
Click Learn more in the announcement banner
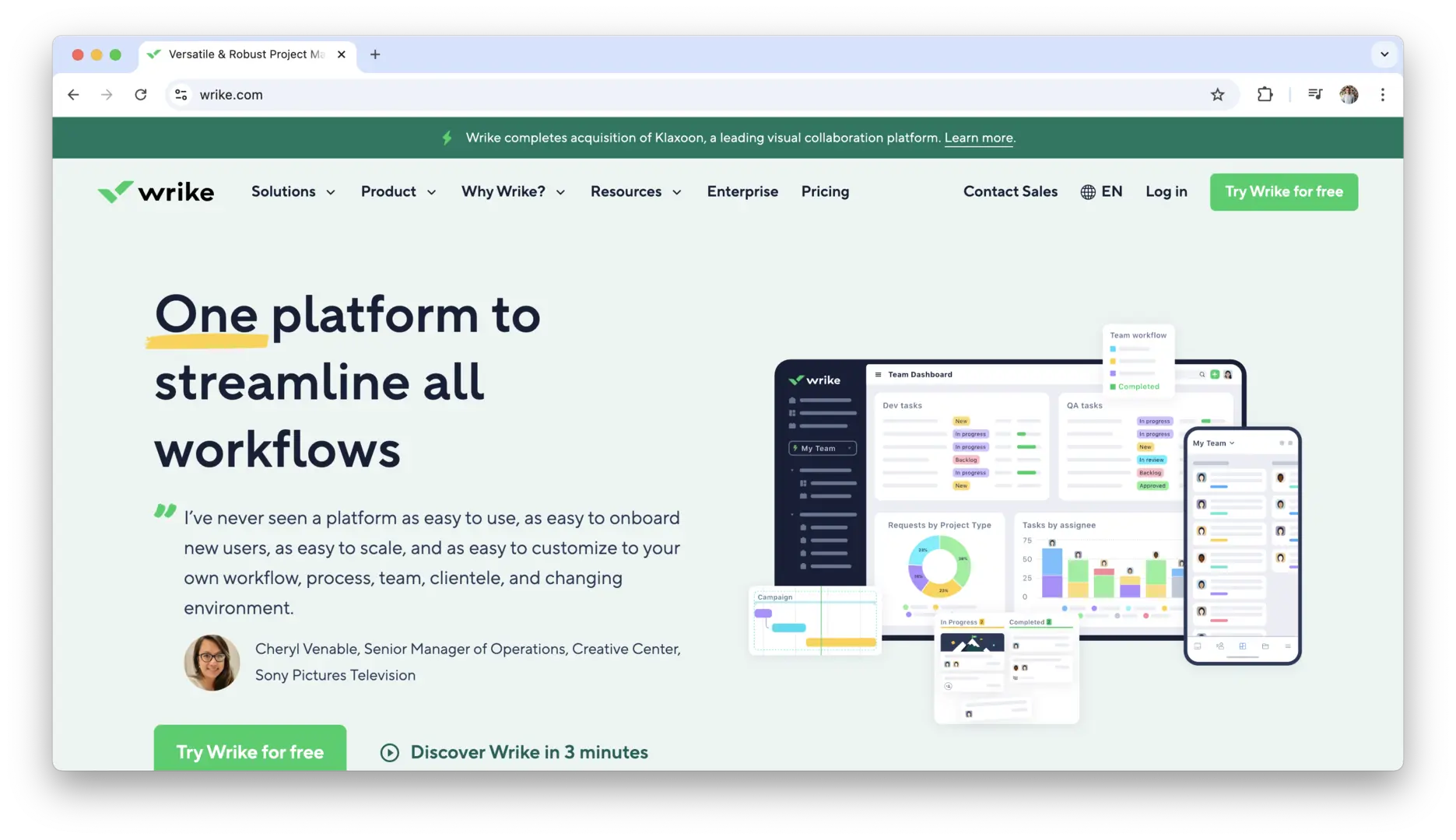(978, 138)
